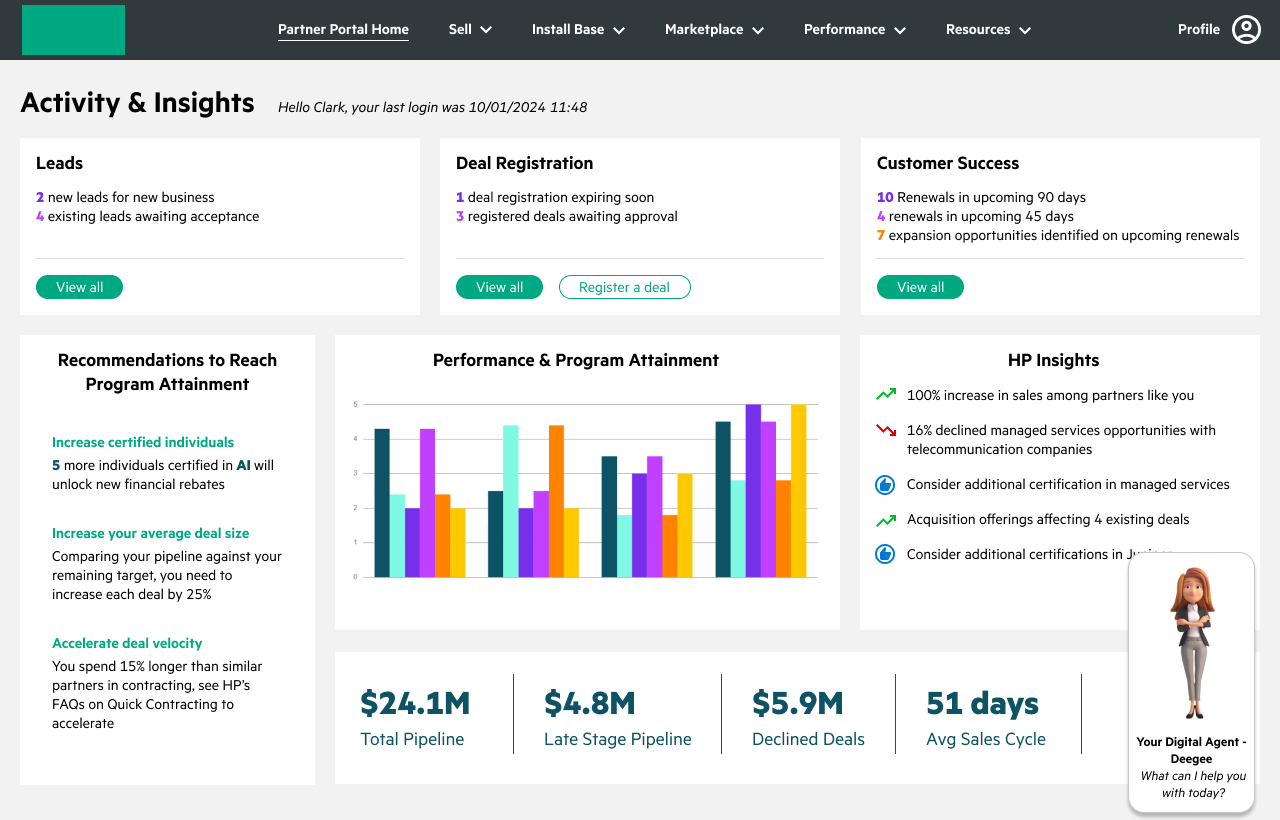This screenshot has height=820, width=1280.
Task: Click the green trend arrow beside Acquisition offerings
Action: click(885, 520)
